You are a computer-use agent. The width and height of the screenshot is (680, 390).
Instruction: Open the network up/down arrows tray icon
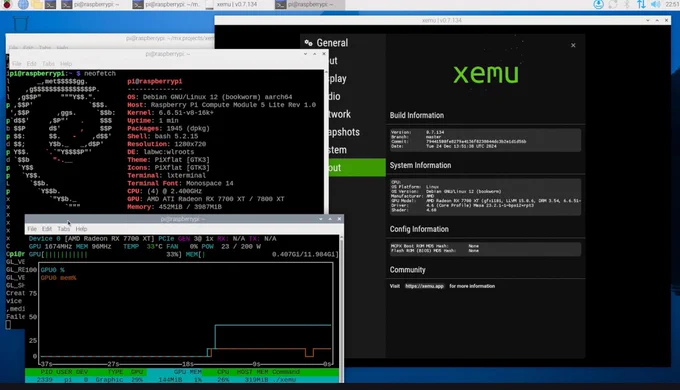point(641,4)
